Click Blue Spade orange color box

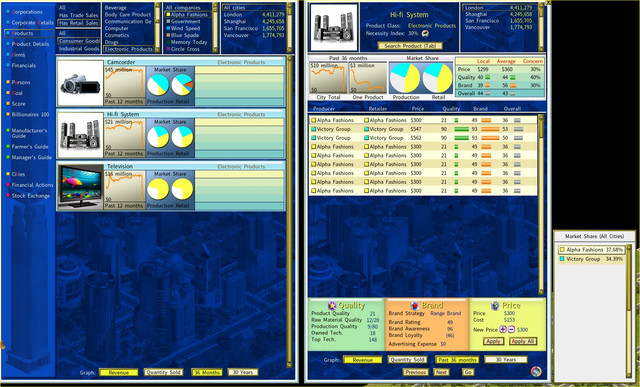pos(168,36)
